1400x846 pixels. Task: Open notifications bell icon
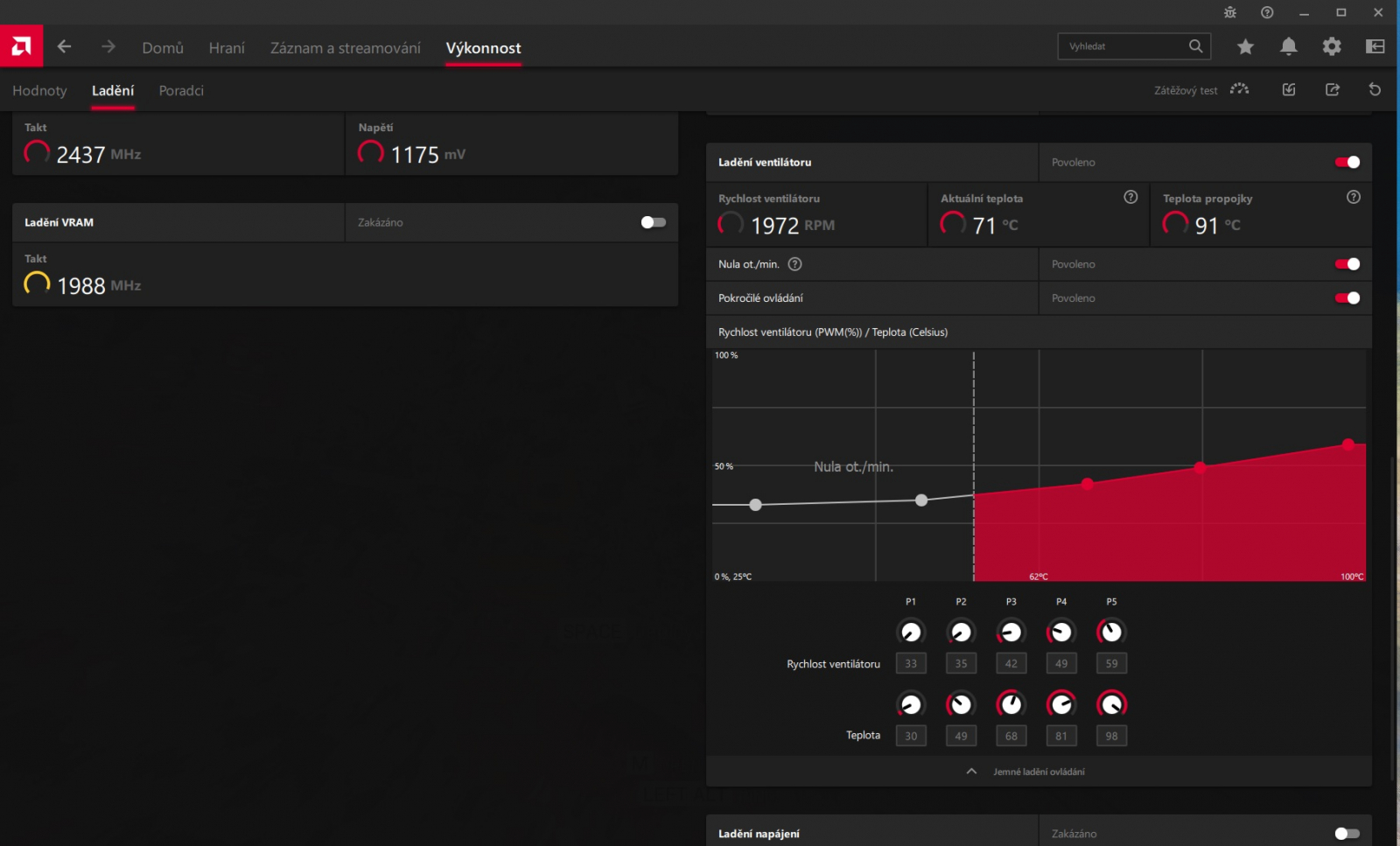coord(1288,46)
